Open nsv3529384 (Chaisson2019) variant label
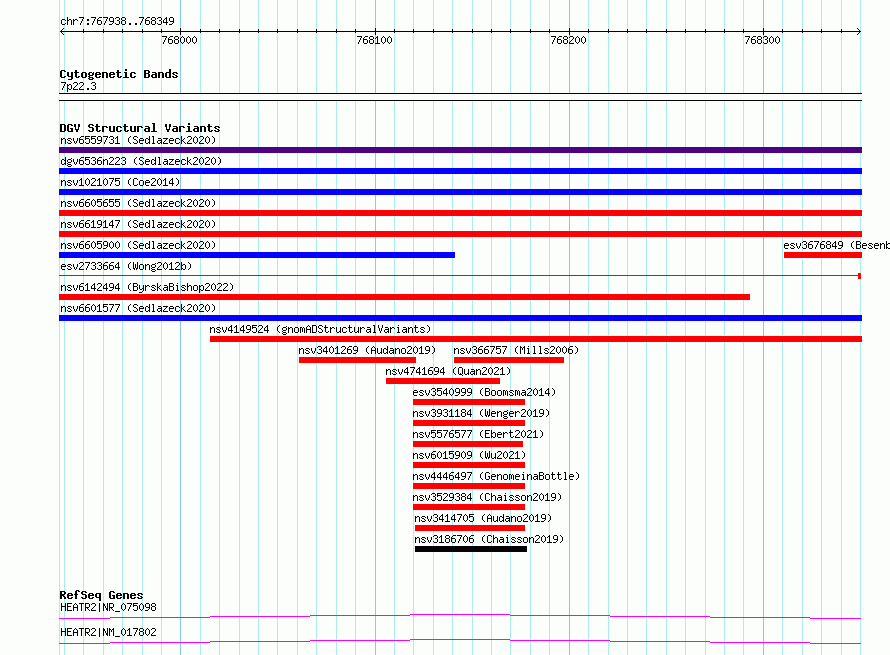This screenshot has width=890, height=655. coord(487,497)
